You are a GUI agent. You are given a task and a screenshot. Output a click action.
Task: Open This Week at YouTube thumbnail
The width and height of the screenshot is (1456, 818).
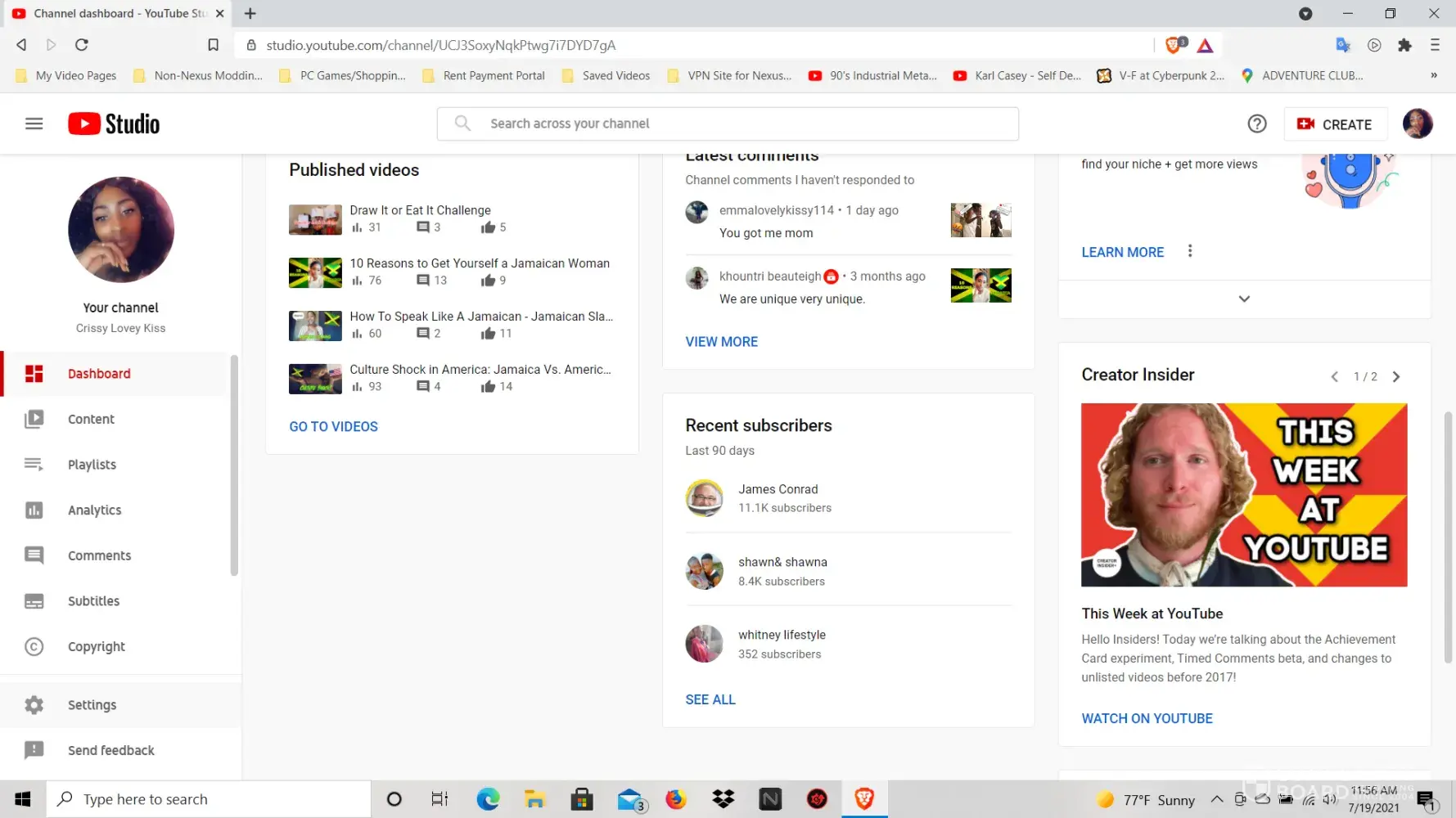pyautogui.click(x=1243, y=495)
